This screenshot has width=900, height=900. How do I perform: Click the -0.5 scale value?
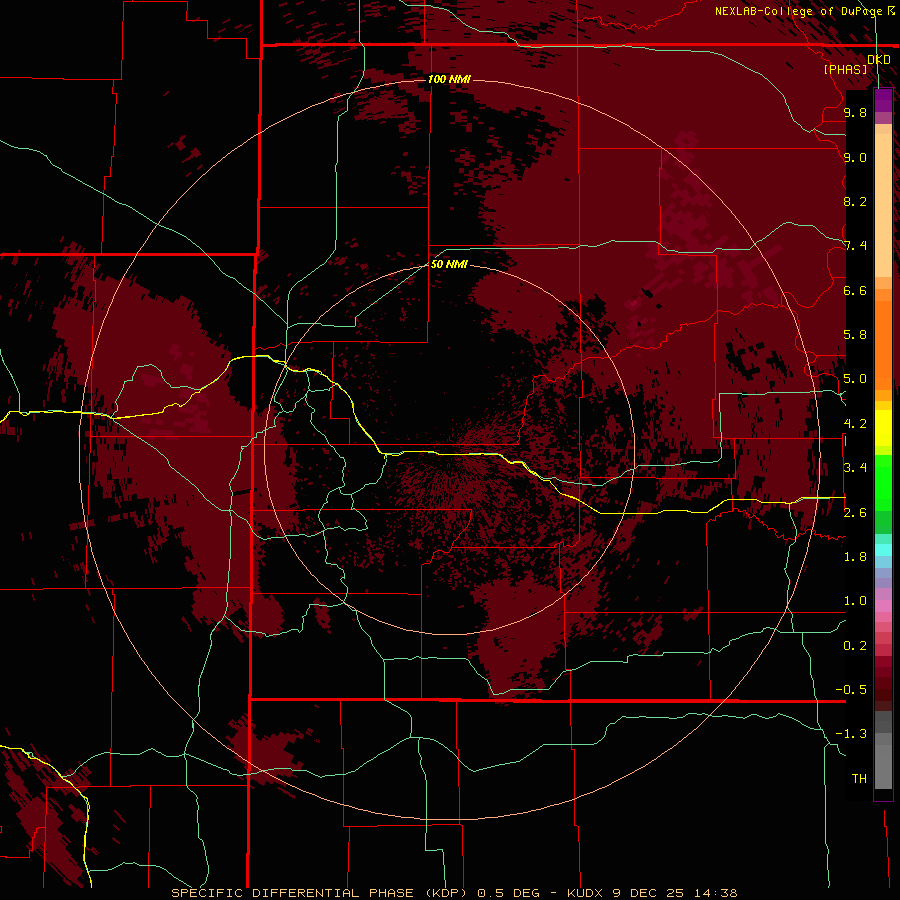point(851,690)
